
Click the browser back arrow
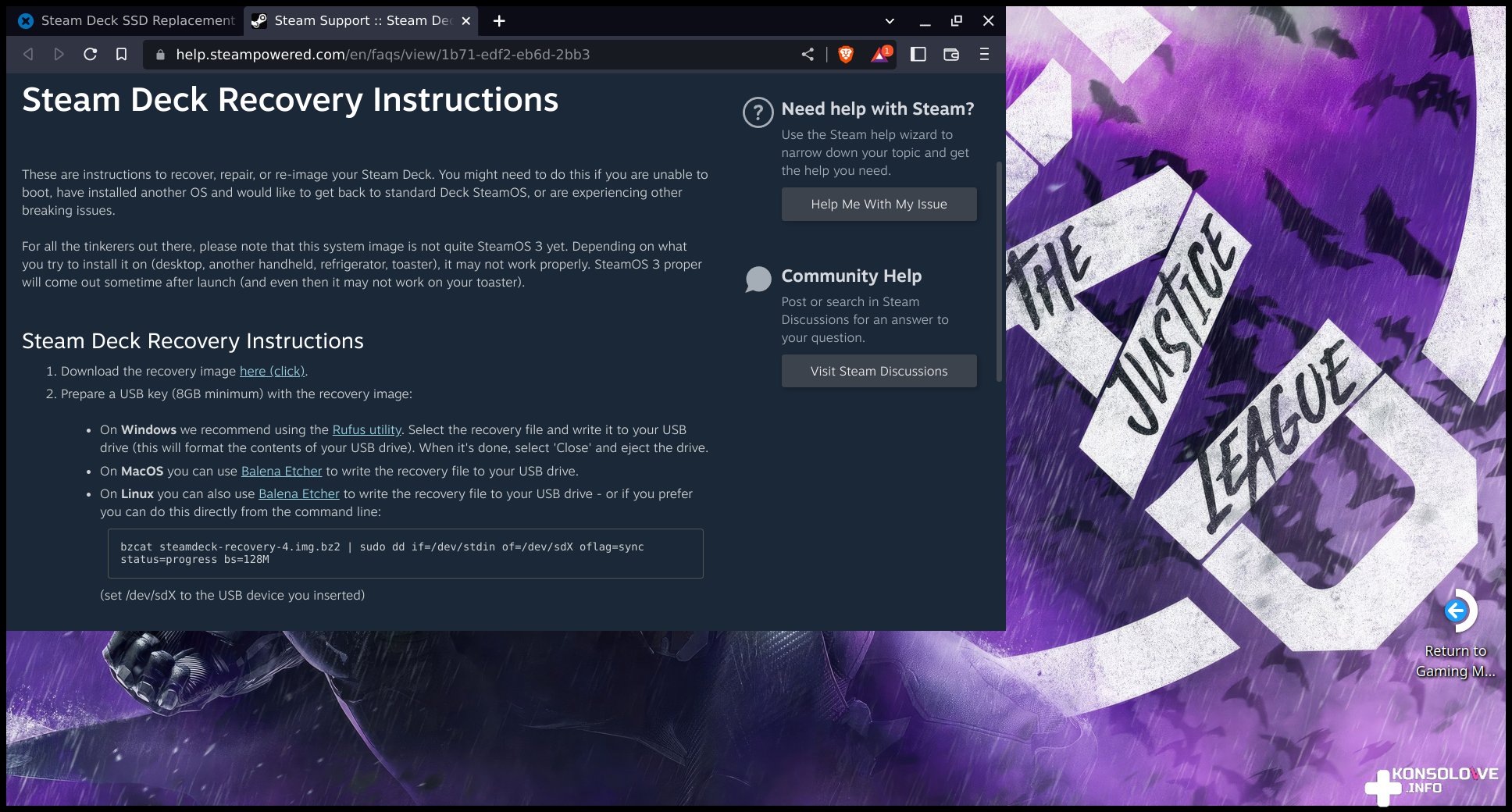tap(28, 54)
